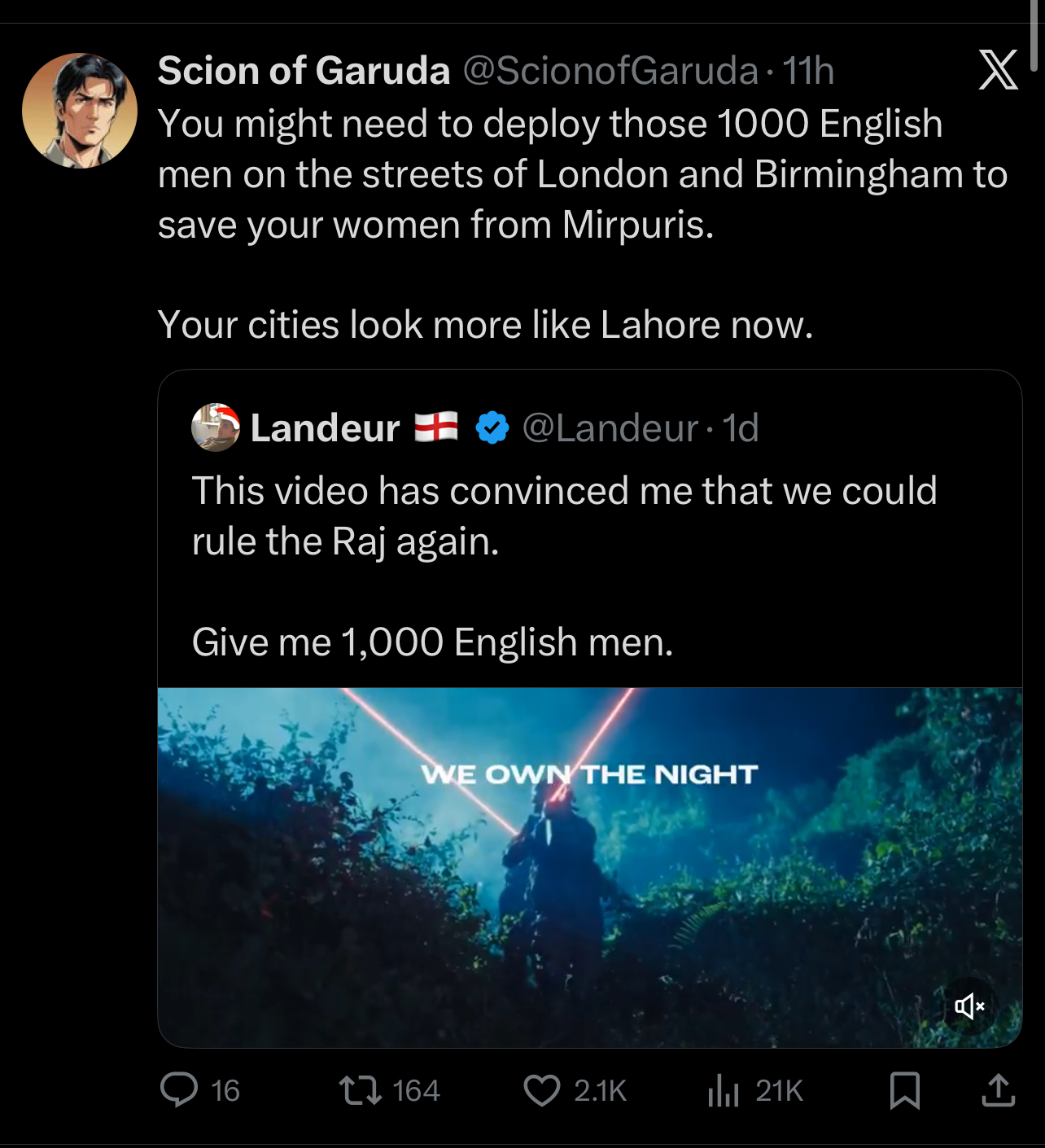Open the @ScionofGaruda handle
The width and height of the screenshot is (1045, 1148).
tap(610, 71)
